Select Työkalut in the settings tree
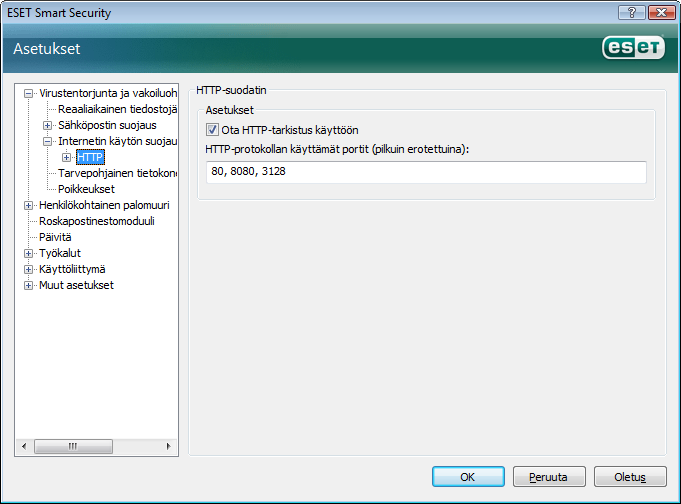681x504 pixels. tap(60, 253)
